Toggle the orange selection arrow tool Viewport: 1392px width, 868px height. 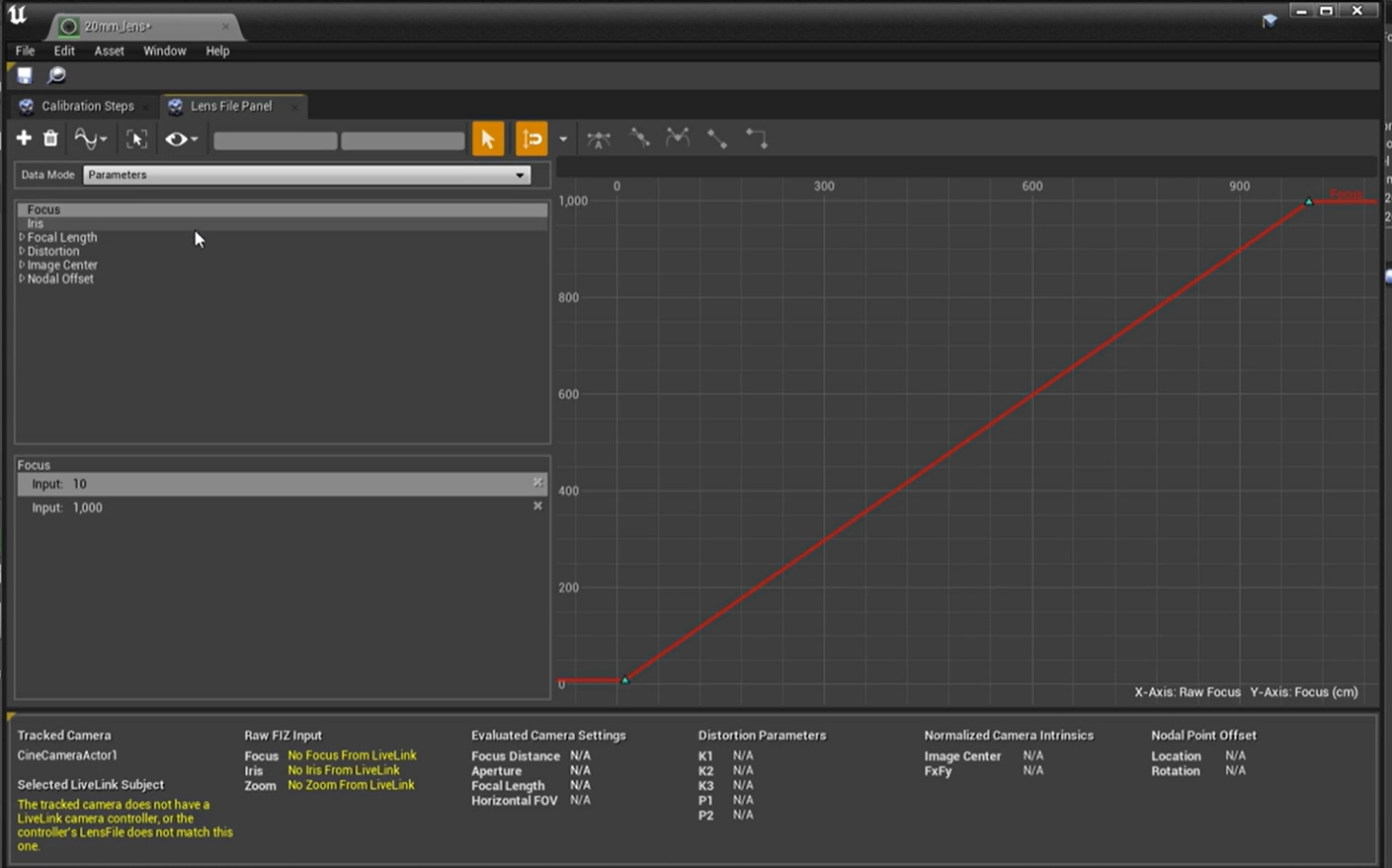(487, 139)
